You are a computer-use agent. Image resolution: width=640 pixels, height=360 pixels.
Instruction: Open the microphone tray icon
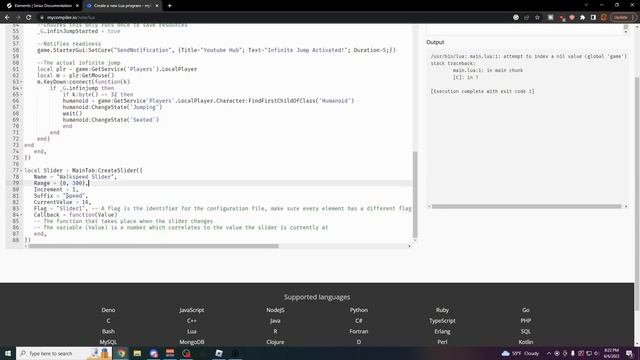click(573, 353)
